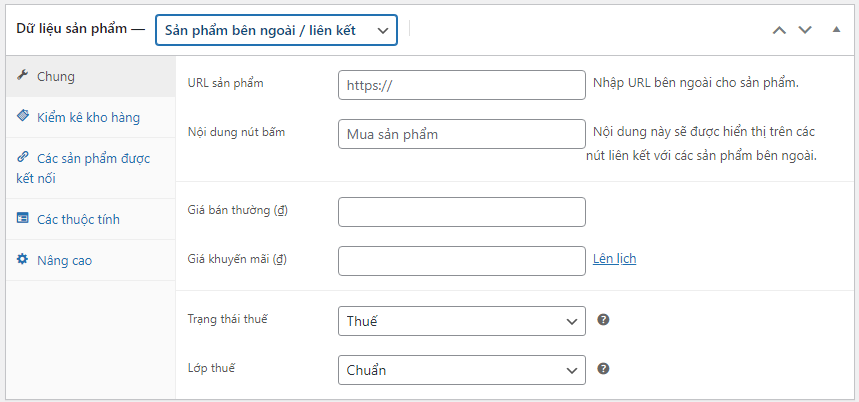Click help icon next to Trạng thái thuế
The width and height of the screenshot is (859, 402).
[x=603, y=320]
